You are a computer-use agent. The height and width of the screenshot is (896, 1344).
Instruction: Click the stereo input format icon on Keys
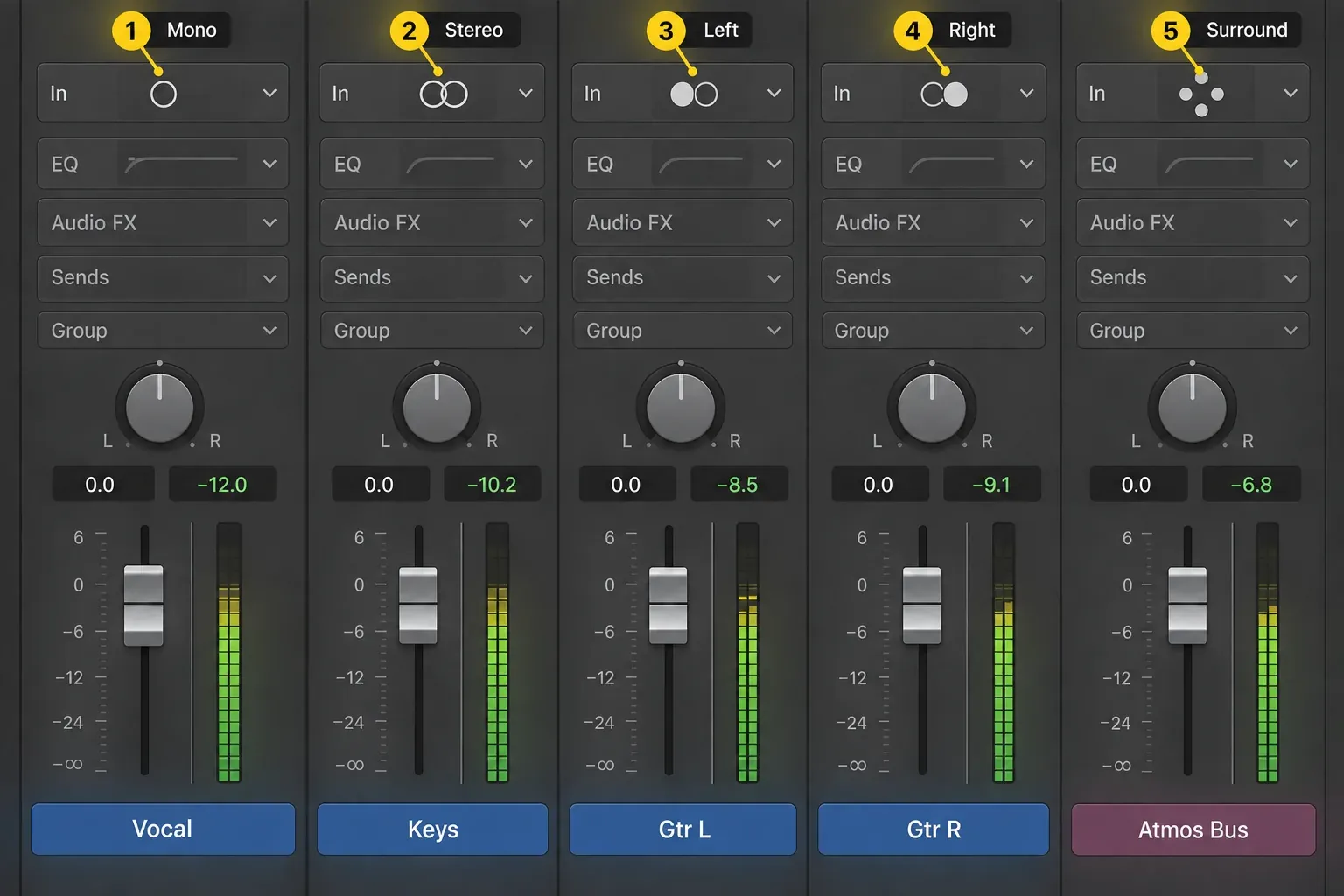point(444,94)
